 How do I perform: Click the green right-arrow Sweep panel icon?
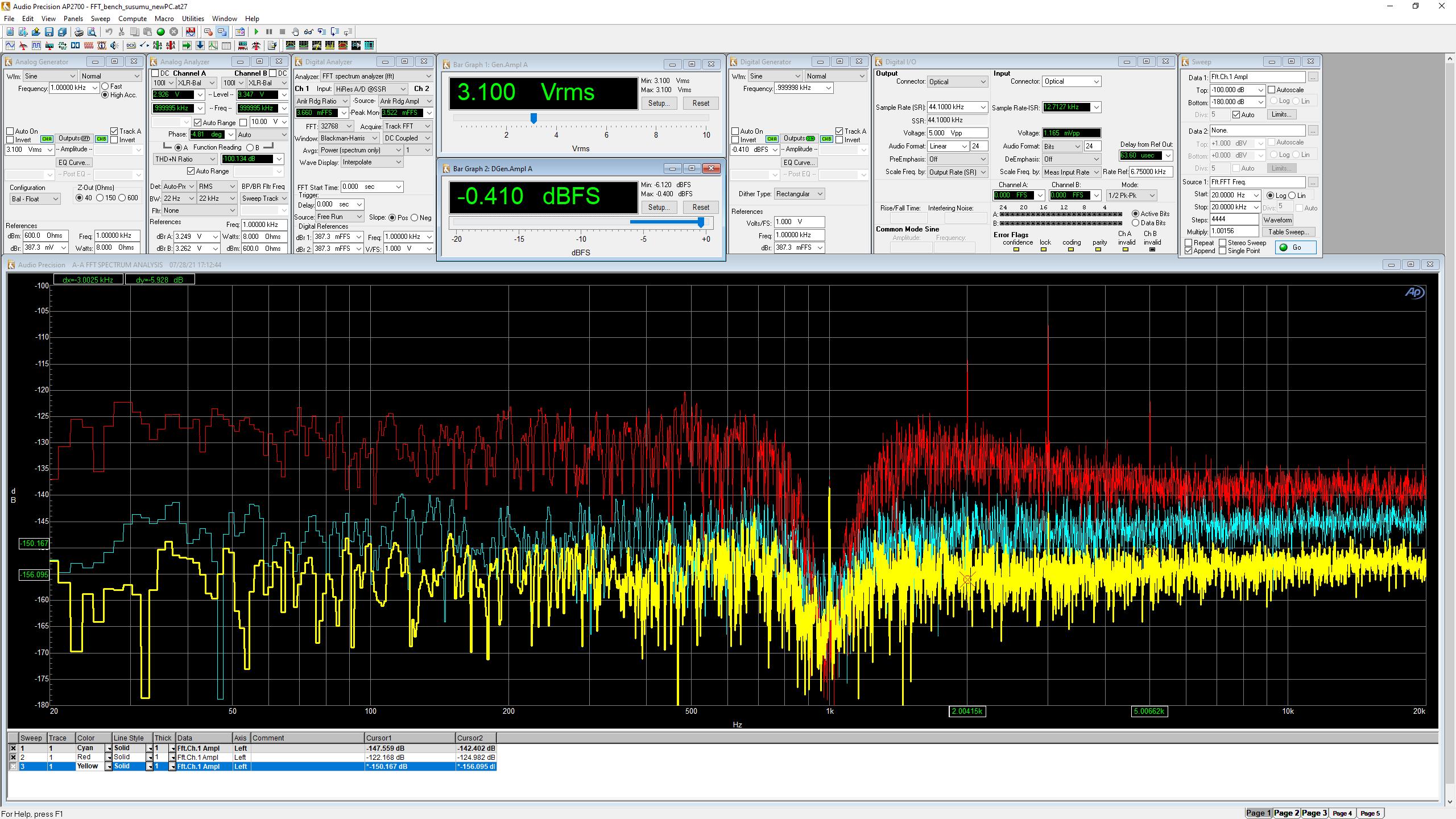(x=187, y=45)
